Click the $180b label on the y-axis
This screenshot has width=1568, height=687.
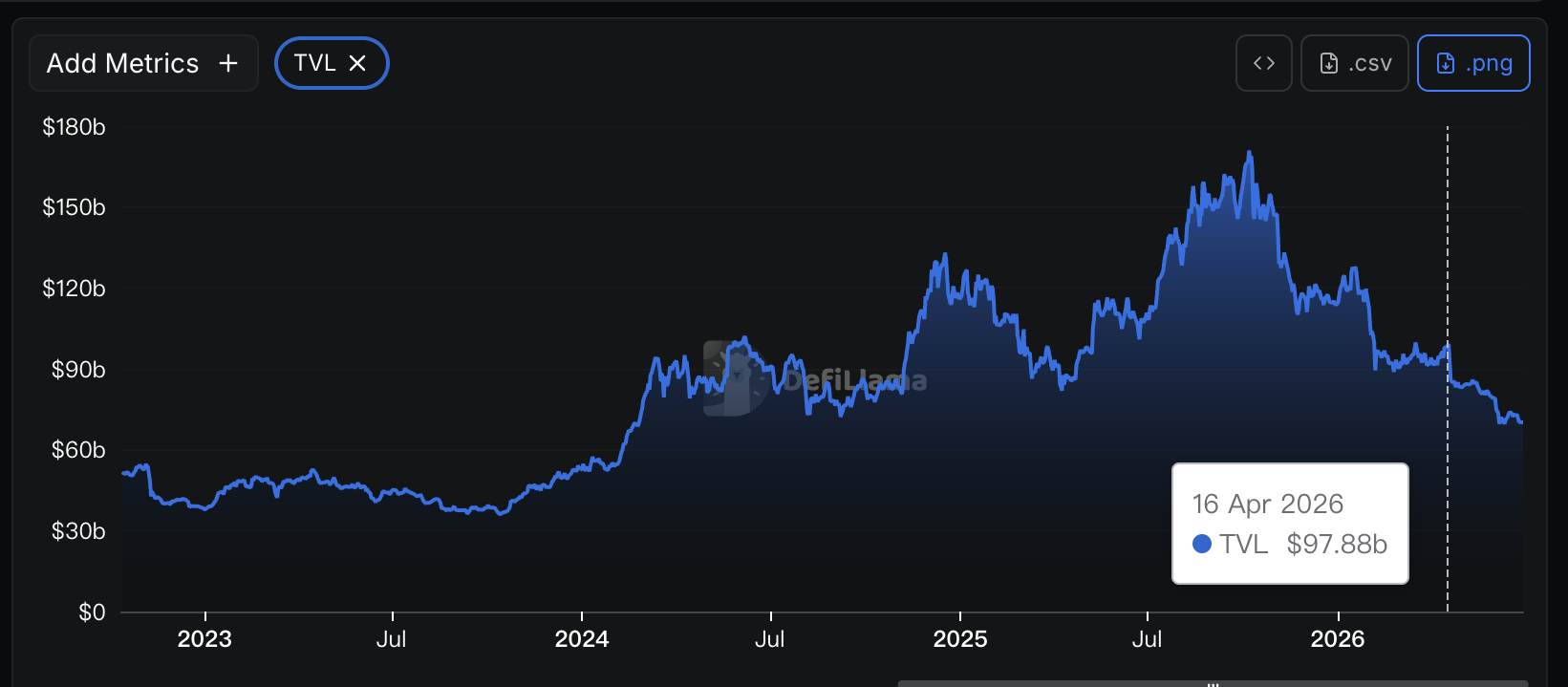[74, 127]
